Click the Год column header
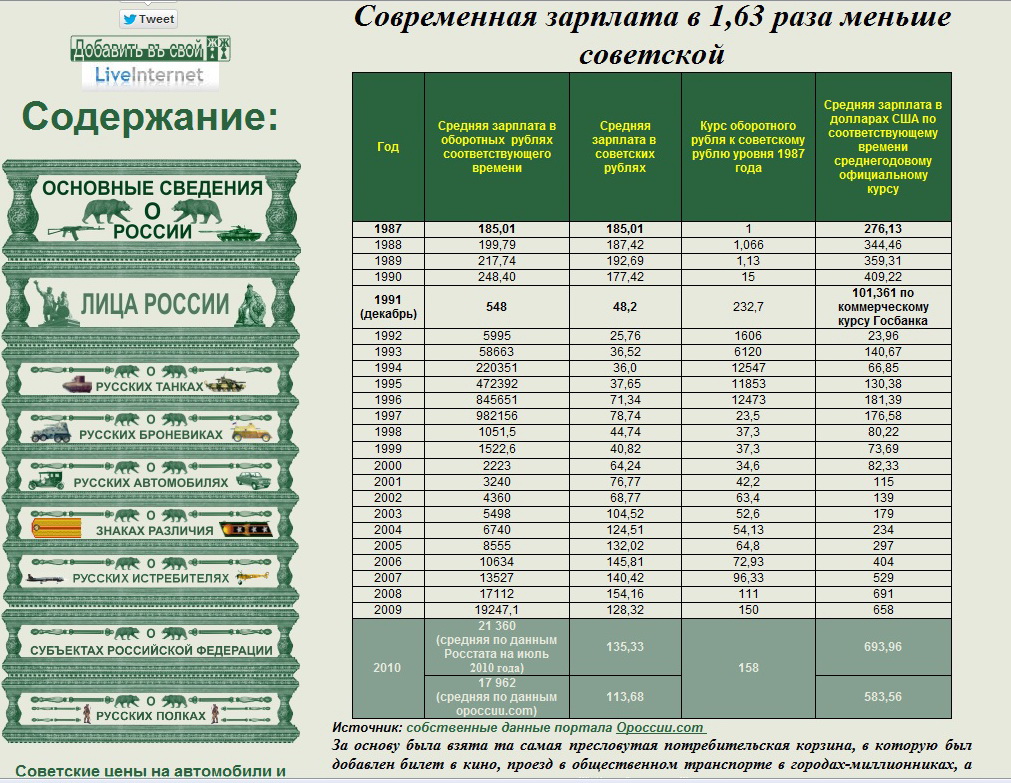Image resolution: width=1011 pixels, height=783 pixels. pos(388,146)
